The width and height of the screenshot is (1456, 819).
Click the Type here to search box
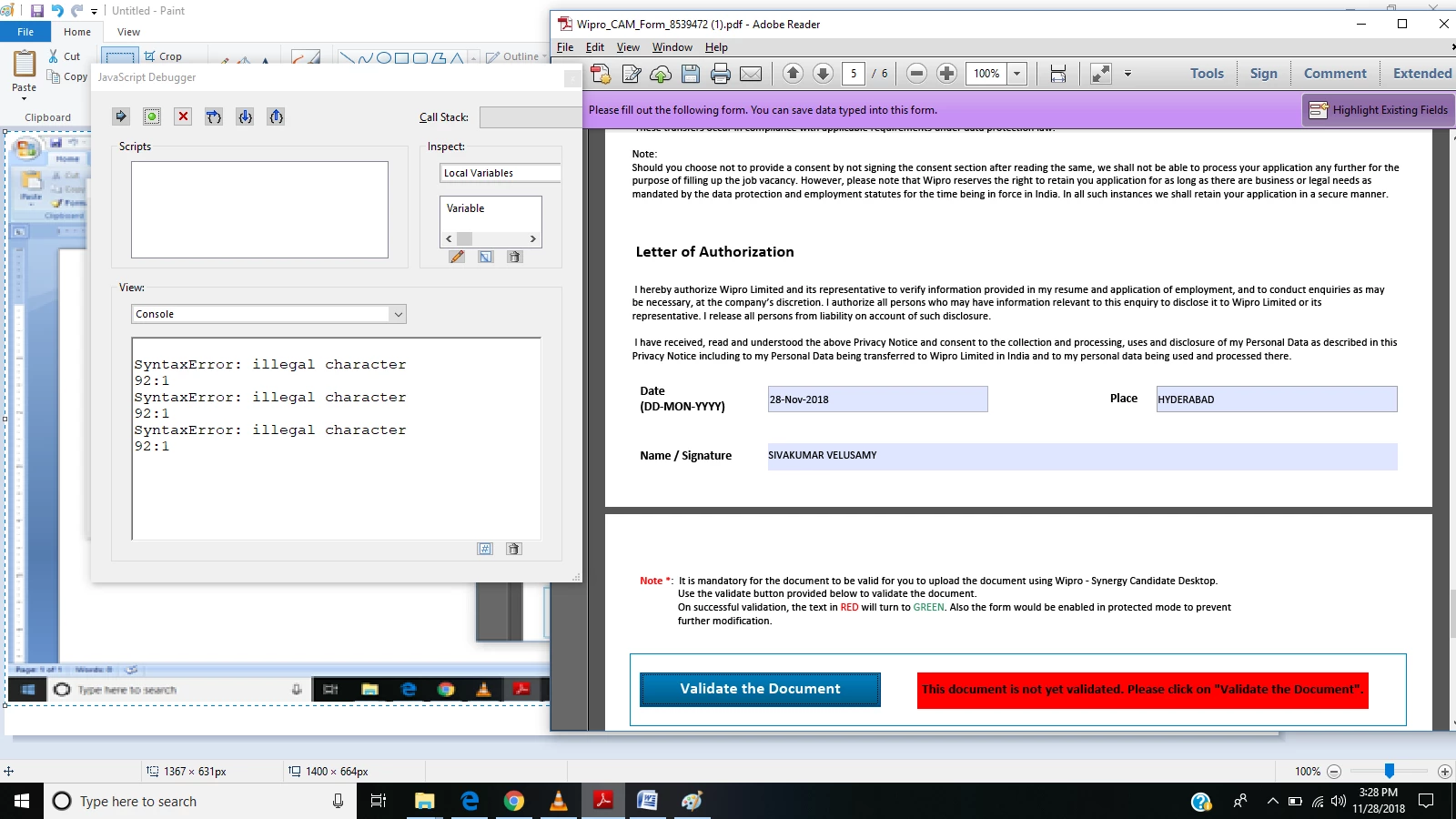coord(199,801)
